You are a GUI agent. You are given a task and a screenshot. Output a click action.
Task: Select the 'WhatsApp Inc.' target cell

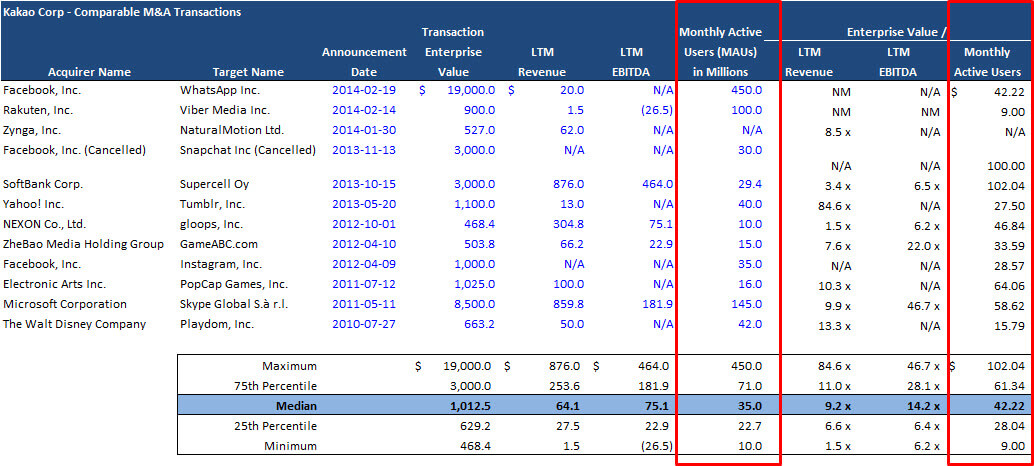coord(220,91)
